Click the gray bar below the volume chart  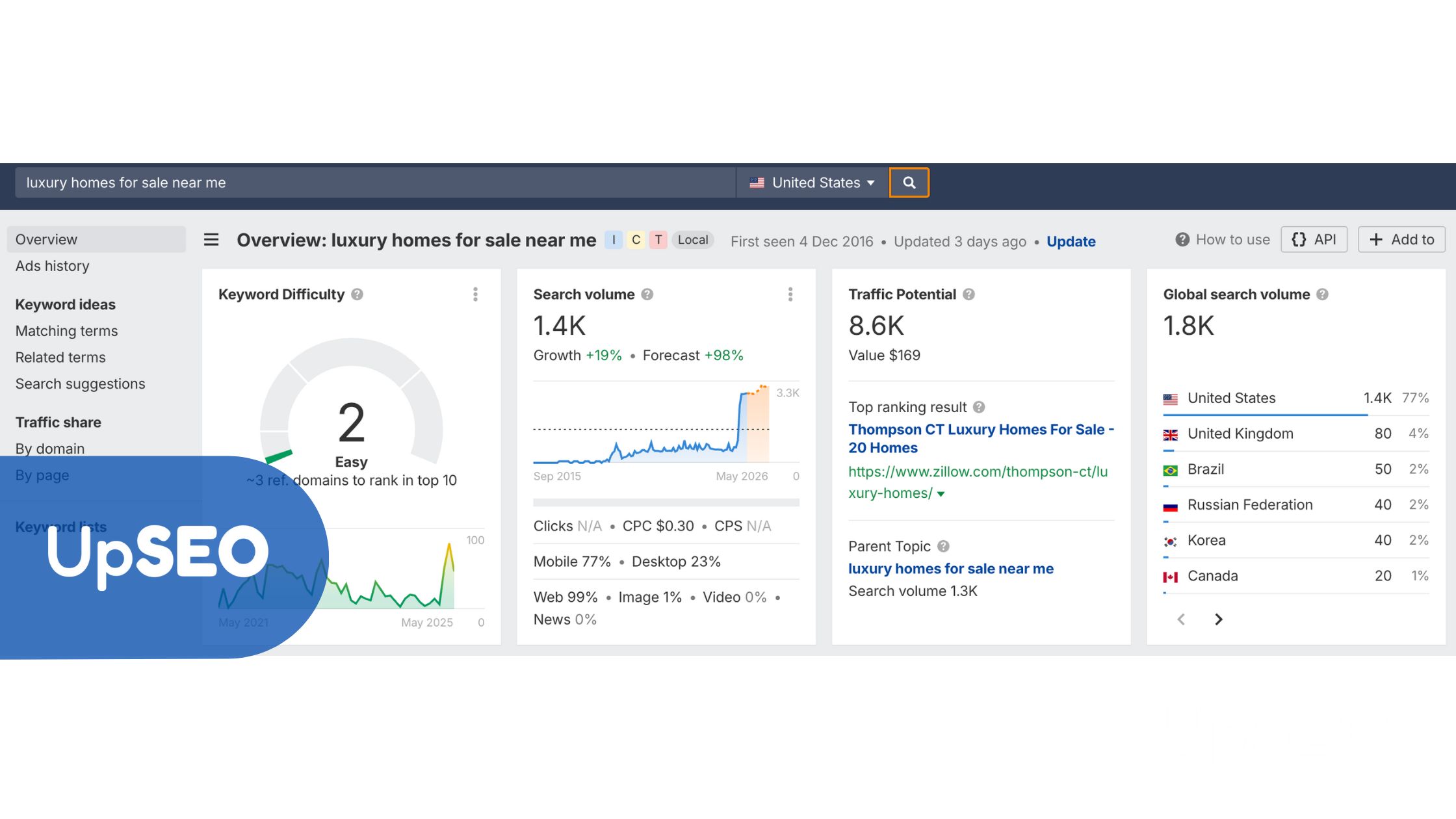pos(666,502)
